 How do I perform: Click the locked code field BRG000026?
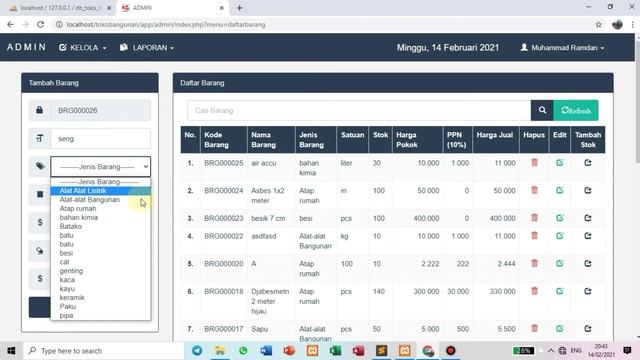click(100, 110)
